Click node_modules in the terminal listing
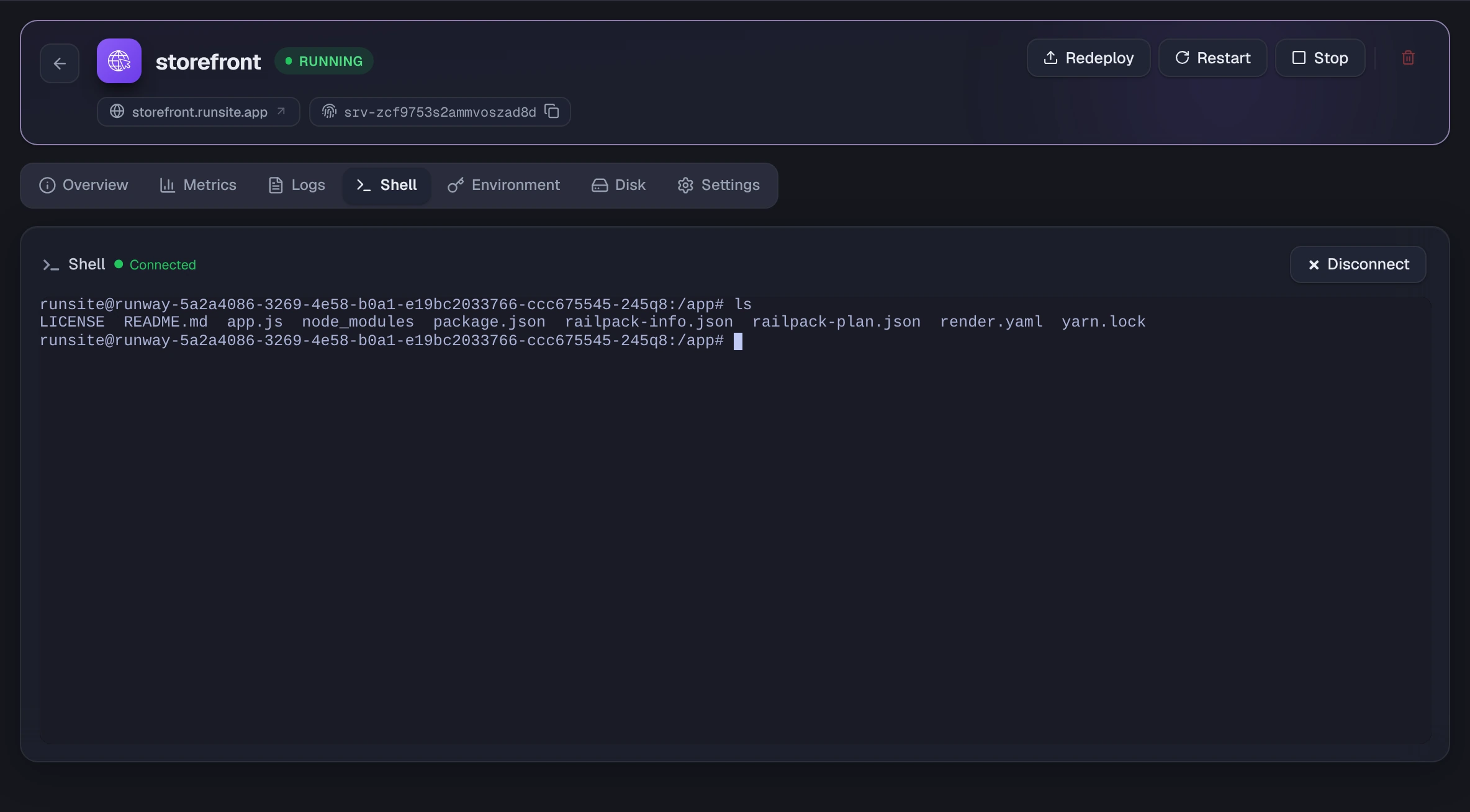This screenshot has width=1470, height=812. 358,322
